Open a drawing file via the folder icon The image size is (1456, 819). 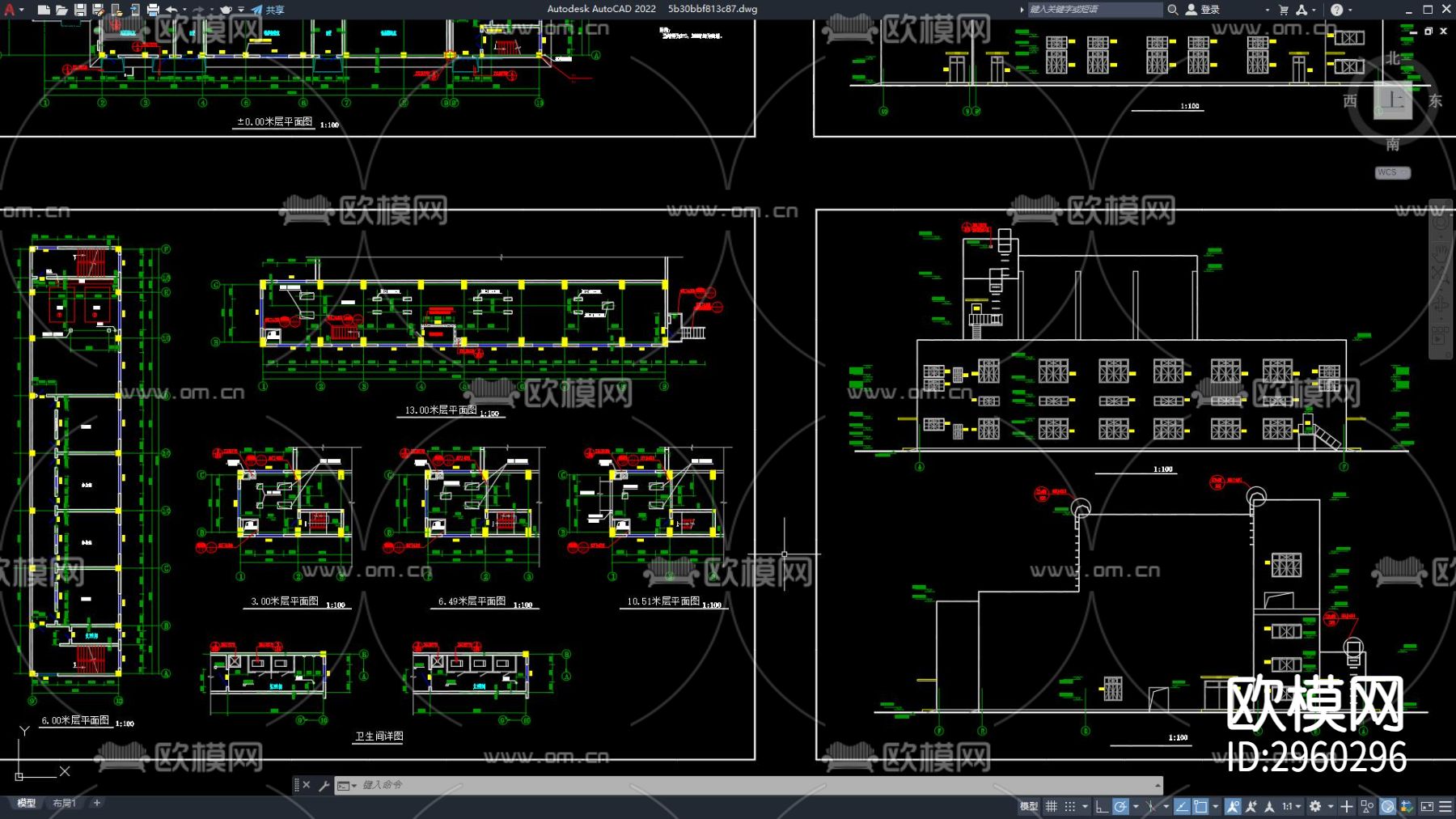[x=61, y=10]
